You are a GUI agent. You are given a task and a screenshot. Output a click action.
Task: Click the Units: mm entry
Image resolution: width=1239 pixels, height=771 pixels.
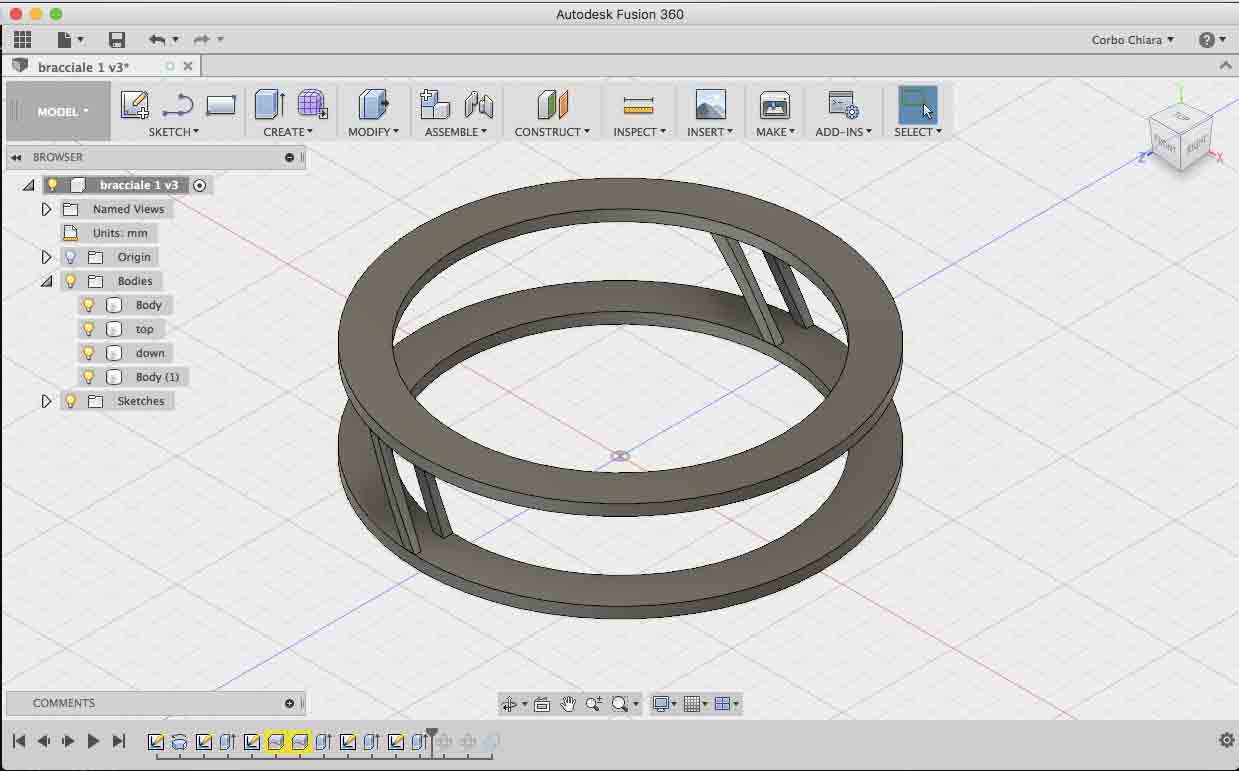click(x=120, y=233)
